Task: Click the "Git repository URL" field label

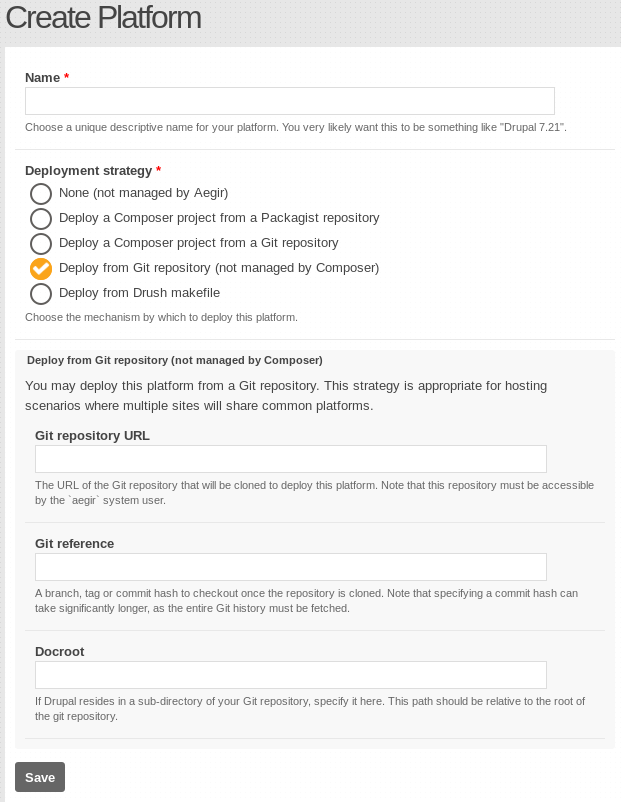Action: [x=92, y=436]
